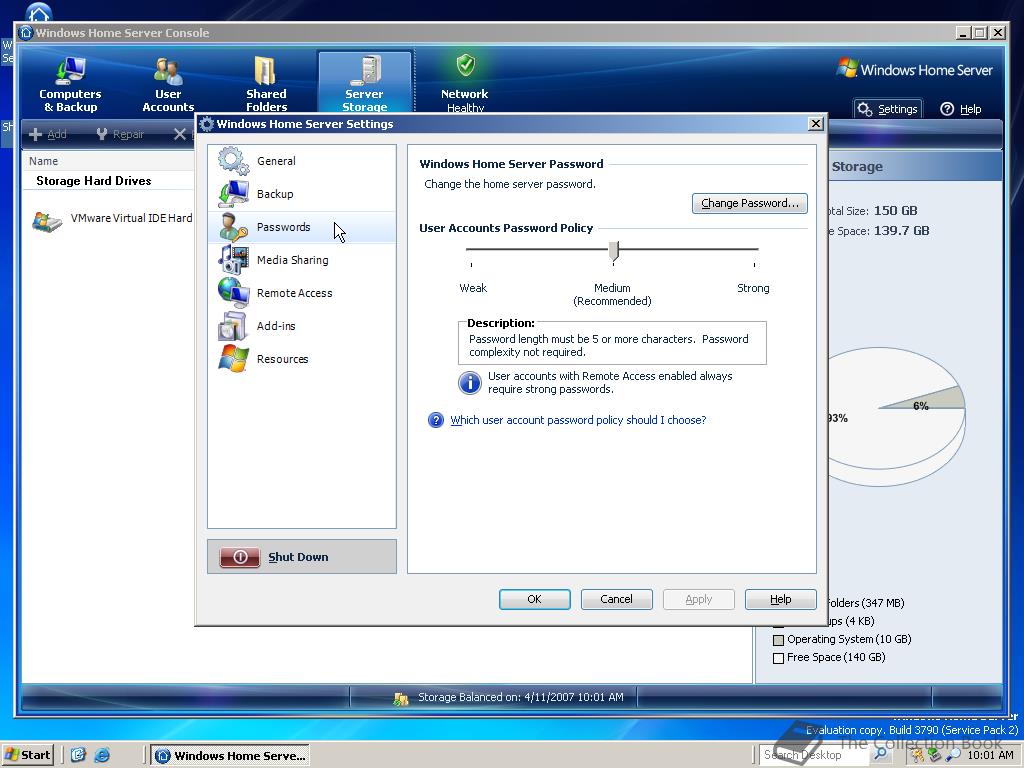Screen dimensions: 1024x768
Task: Check the Network Healthy status
Action: pyautogui.click(x=464, y=84)
